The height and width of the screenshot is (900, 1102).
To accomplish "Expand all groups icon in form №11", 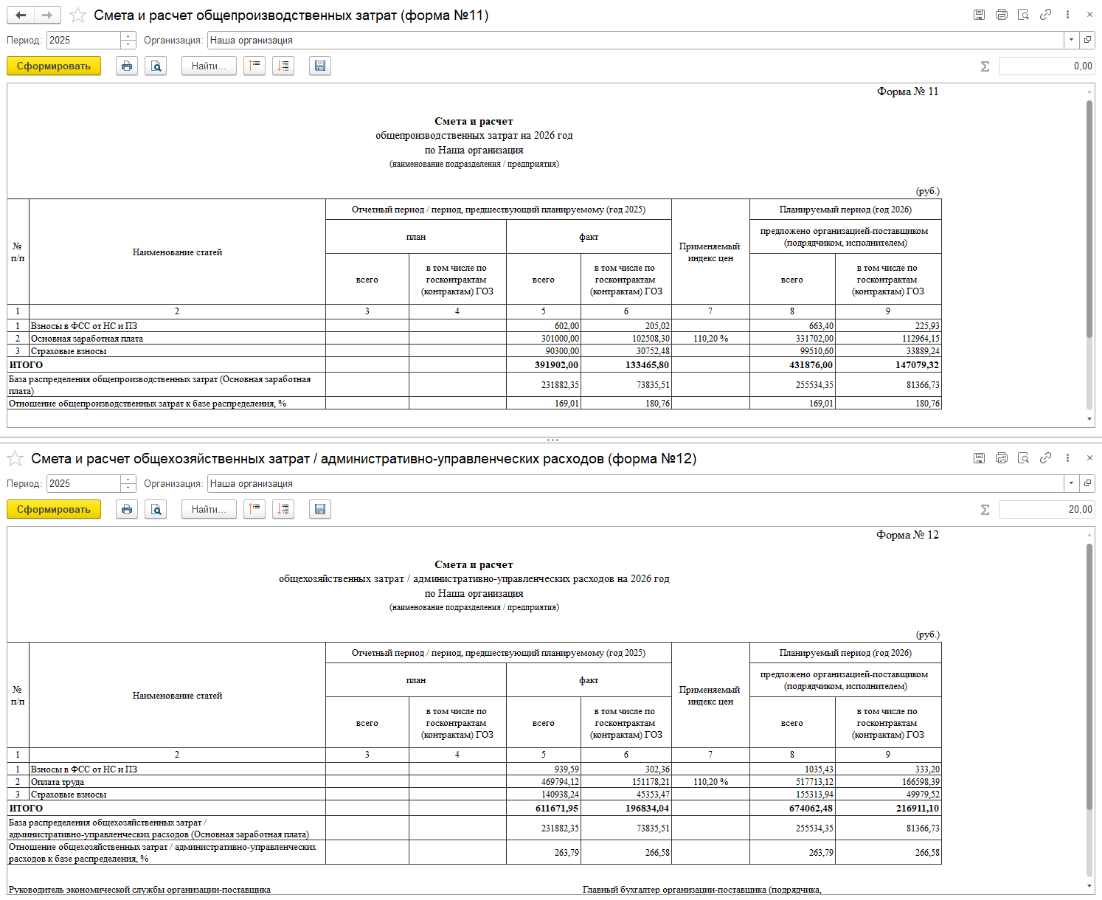I will (x=283, y=66).
